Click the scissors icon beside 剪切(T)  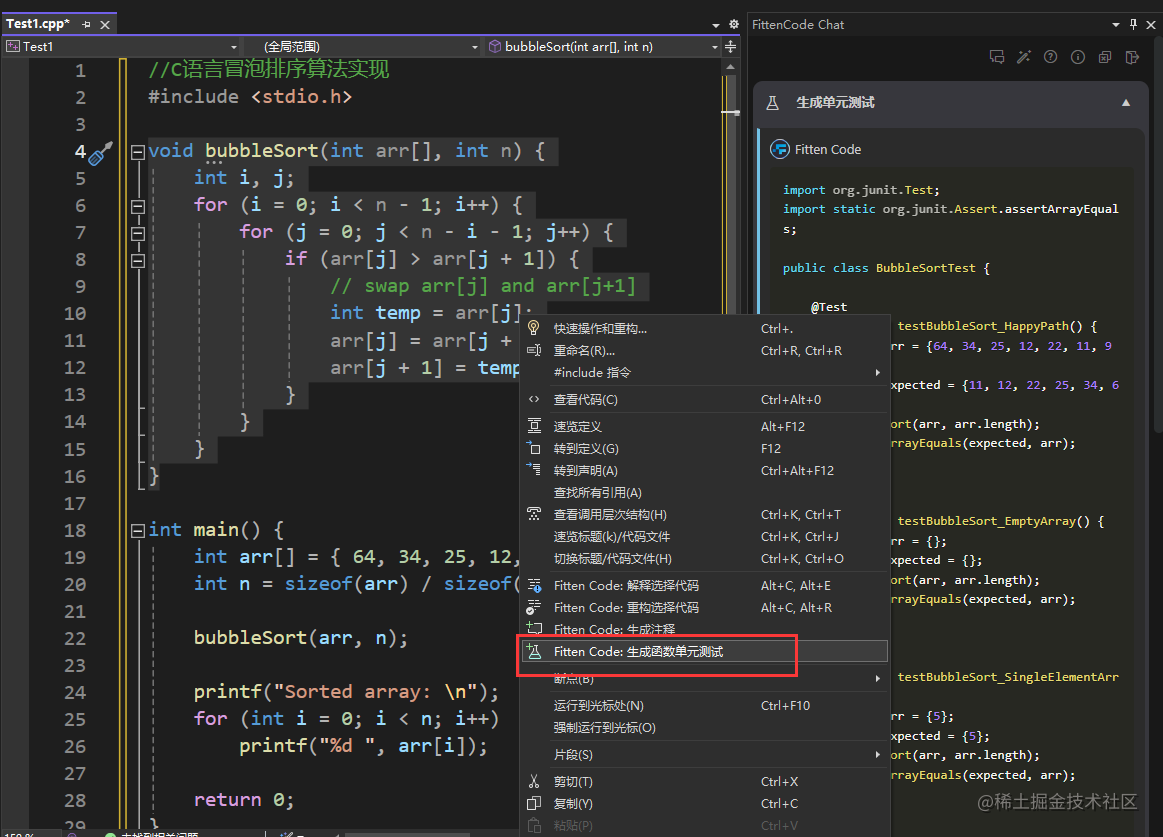click(534, 781)
